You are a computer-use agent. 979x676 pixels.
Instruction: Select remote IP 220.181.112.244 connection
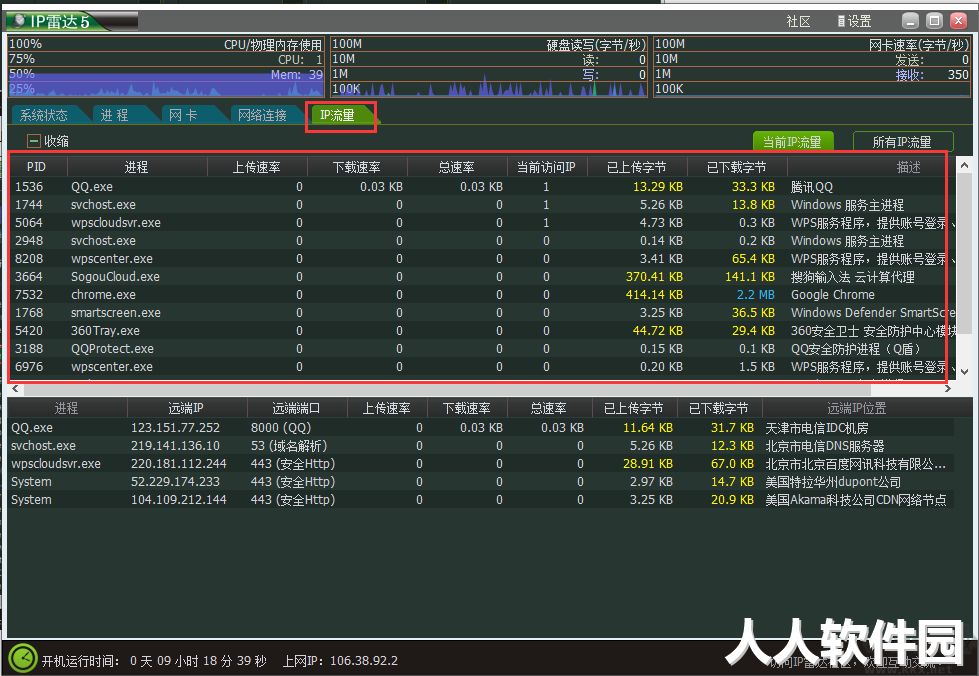coord(481,464)
